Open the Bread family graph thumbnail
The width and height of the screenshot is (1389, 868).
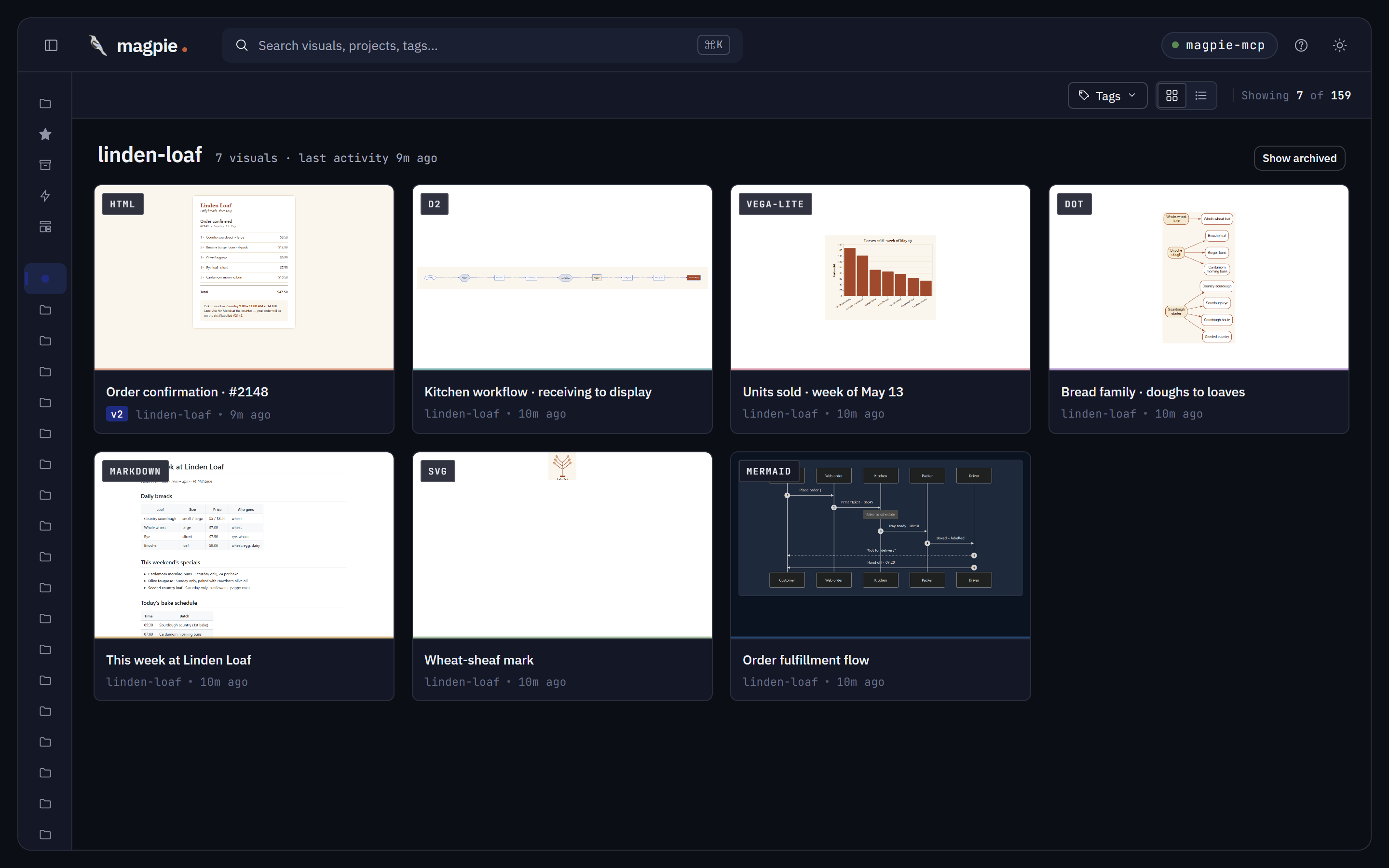coord(1198,277)
